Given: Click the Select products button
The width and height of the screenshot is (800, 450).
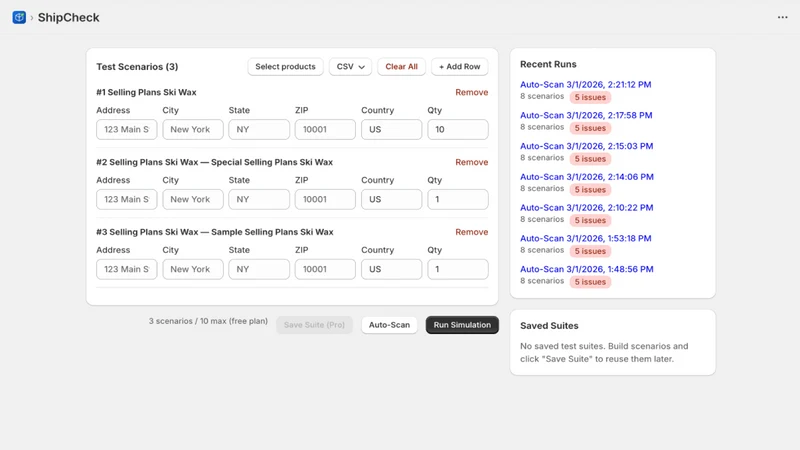Looking at the screenshot, I should coord(285,67).
